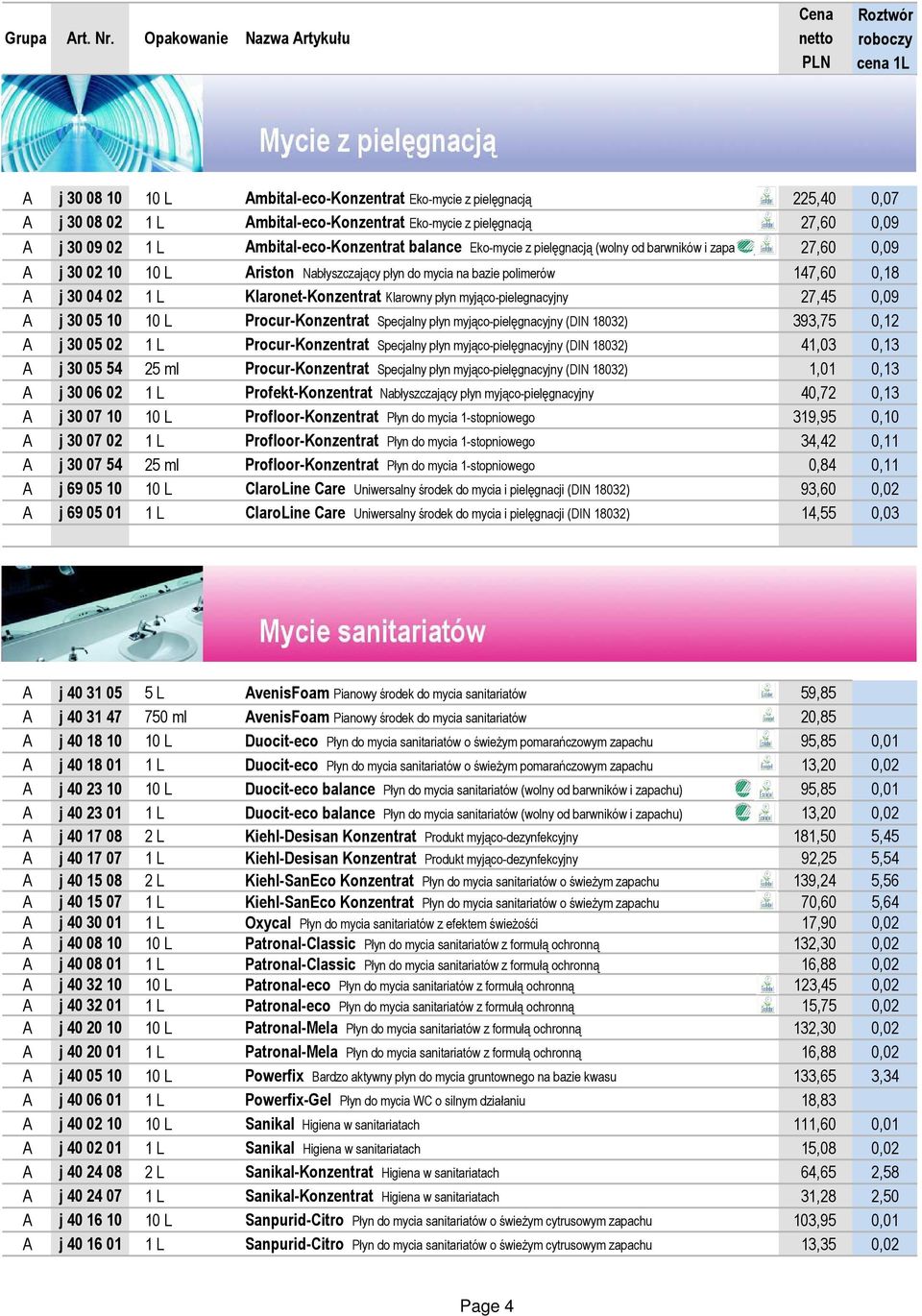Click working solution price 2,50 for Sanikal-Konzentrat
This screenshot has height=1316, width=922.
click(885, 1196)
